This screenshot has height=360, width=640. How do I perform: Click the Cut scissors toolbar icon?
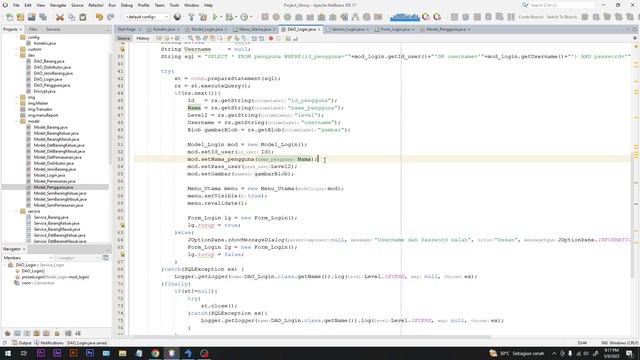(60, 17)
